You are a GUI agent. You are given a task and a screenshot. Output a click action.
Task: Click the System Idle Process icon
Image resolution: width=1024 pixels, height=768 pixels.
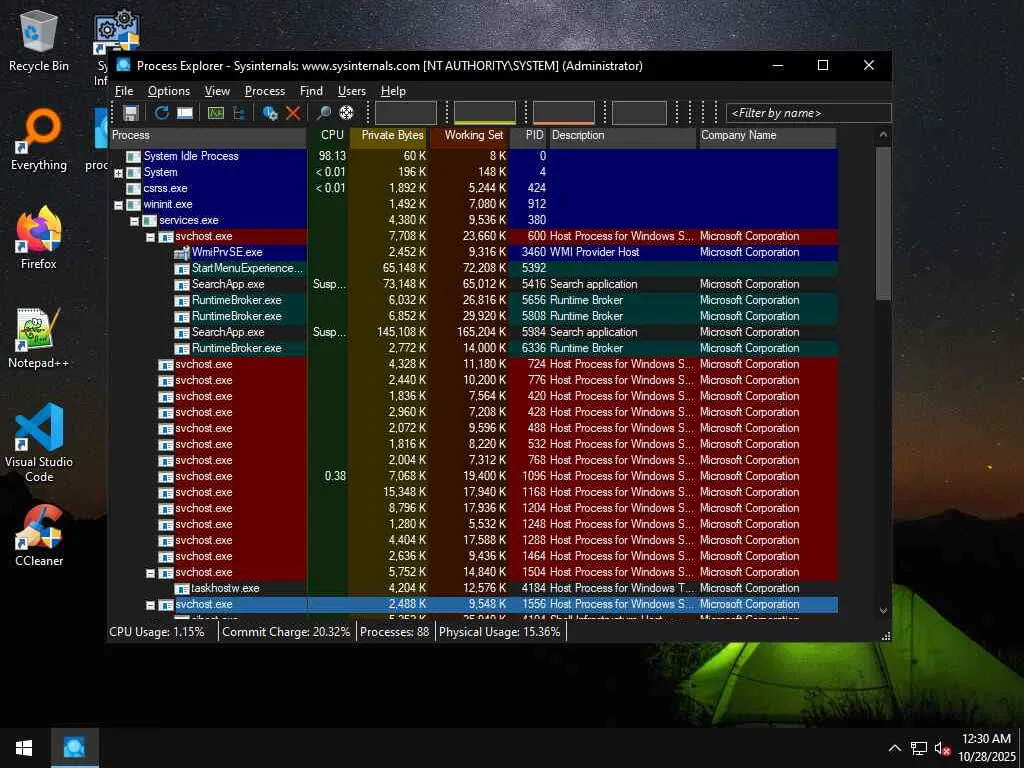click(133, 157)
